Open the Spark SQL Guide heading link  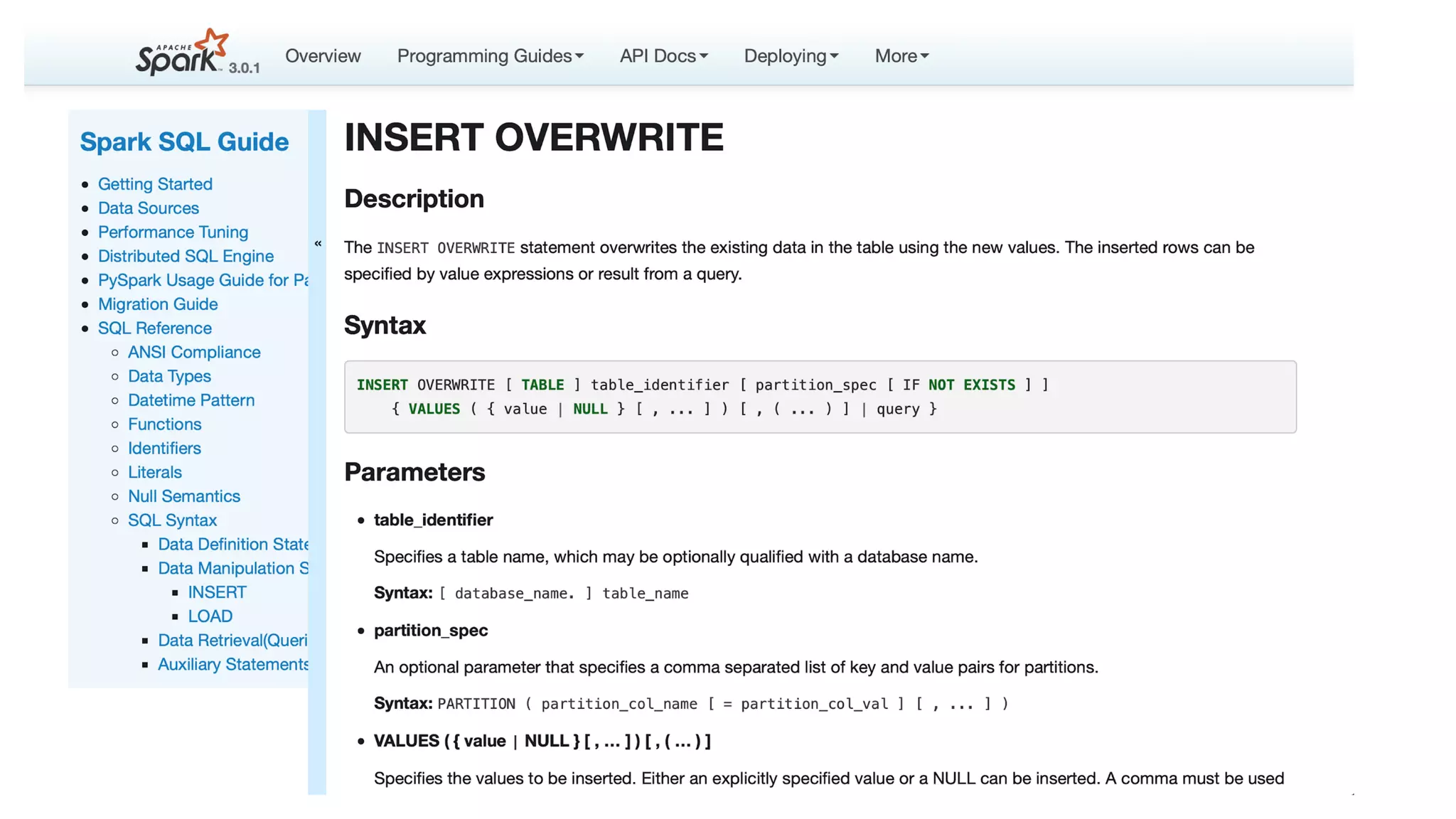point(184,141)
